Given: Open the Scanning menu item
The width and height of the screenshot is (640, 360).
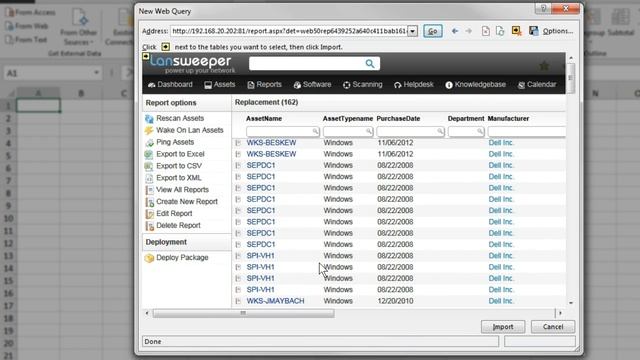Looking at the screenshot, I should [x=362, y=84].
